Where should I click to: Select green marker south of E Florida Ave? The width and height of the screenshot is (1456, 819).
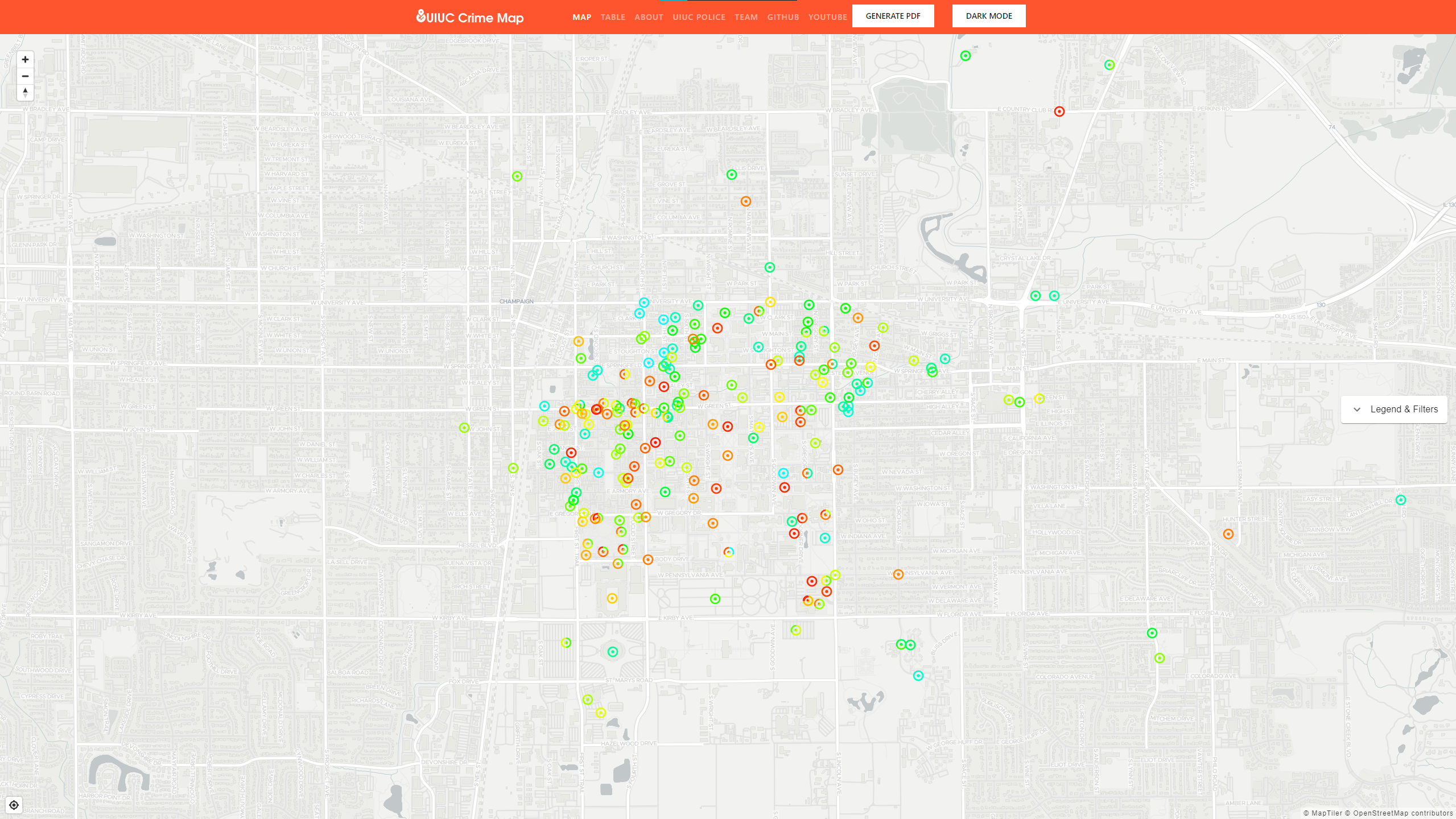coord(1152,633)
